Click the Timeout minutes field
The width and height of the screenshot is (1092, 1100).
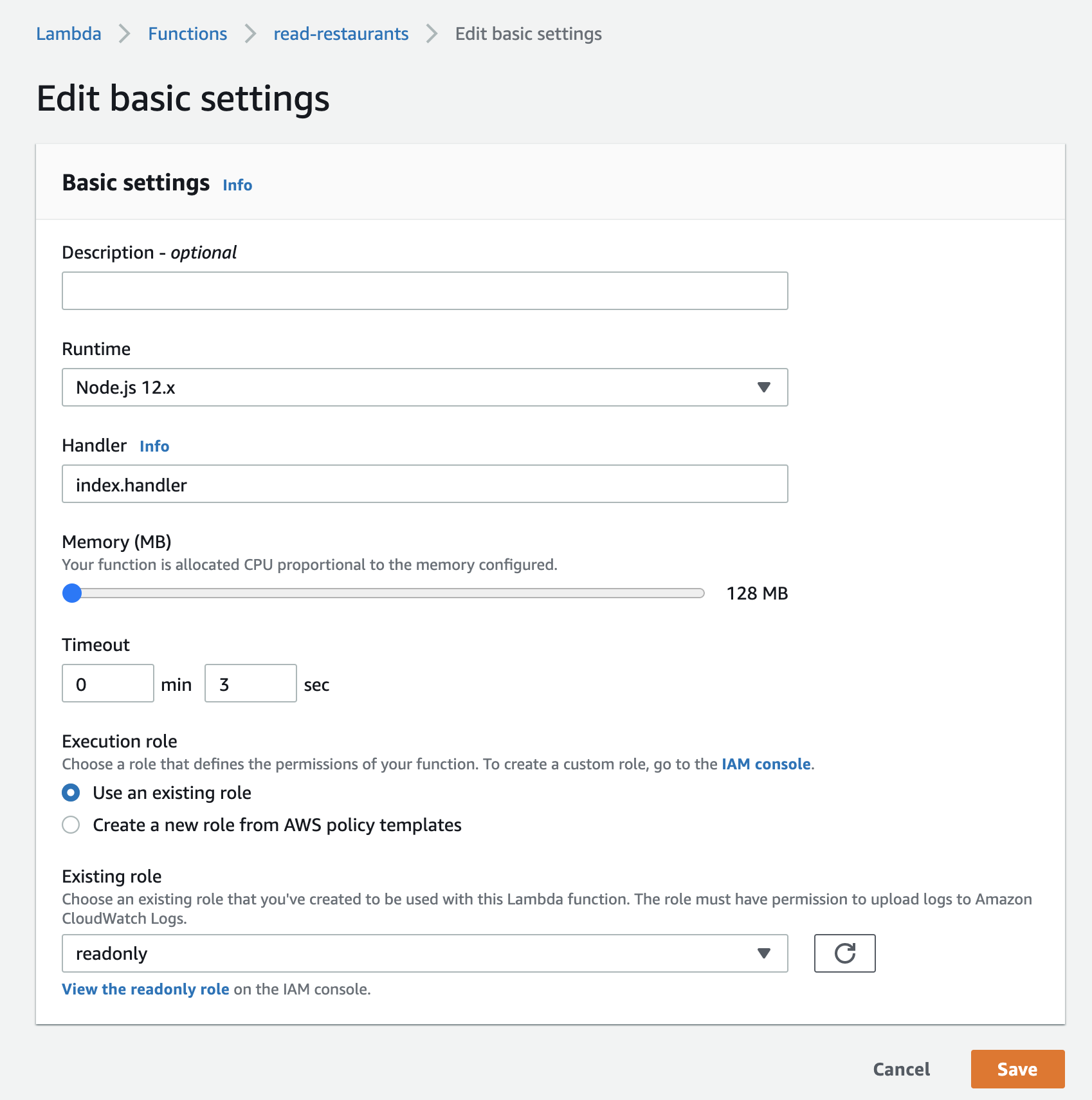107,683
